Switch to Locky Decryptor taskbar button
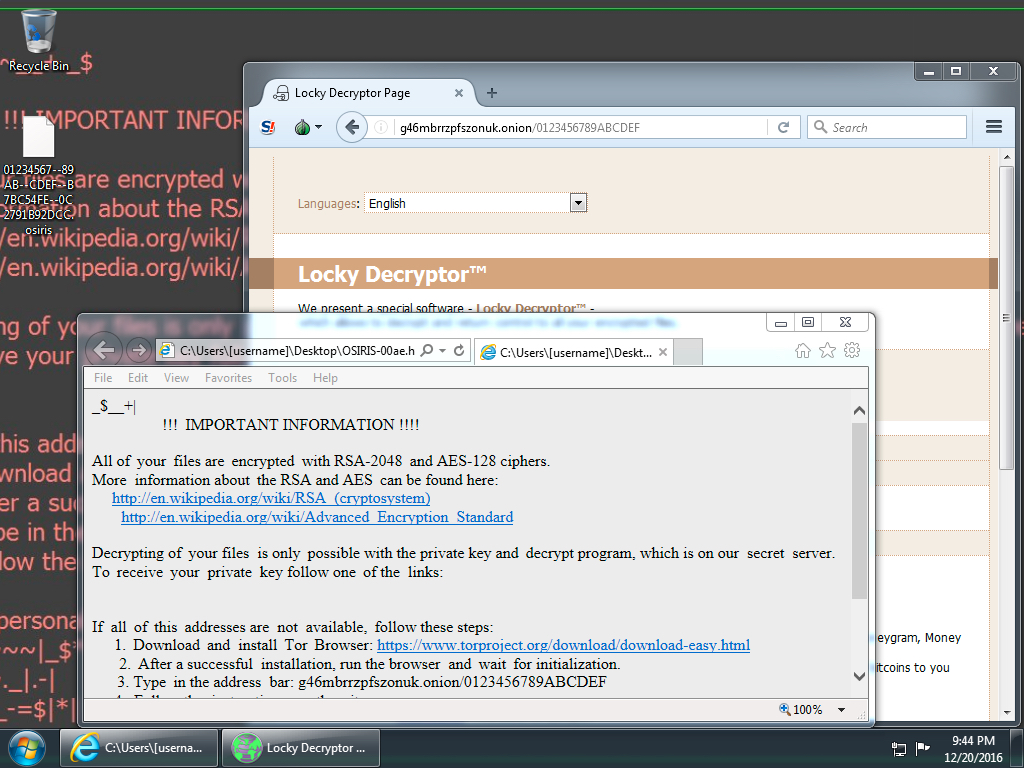The height and width of the screenshot is (768, 1024). pos(300,748)
